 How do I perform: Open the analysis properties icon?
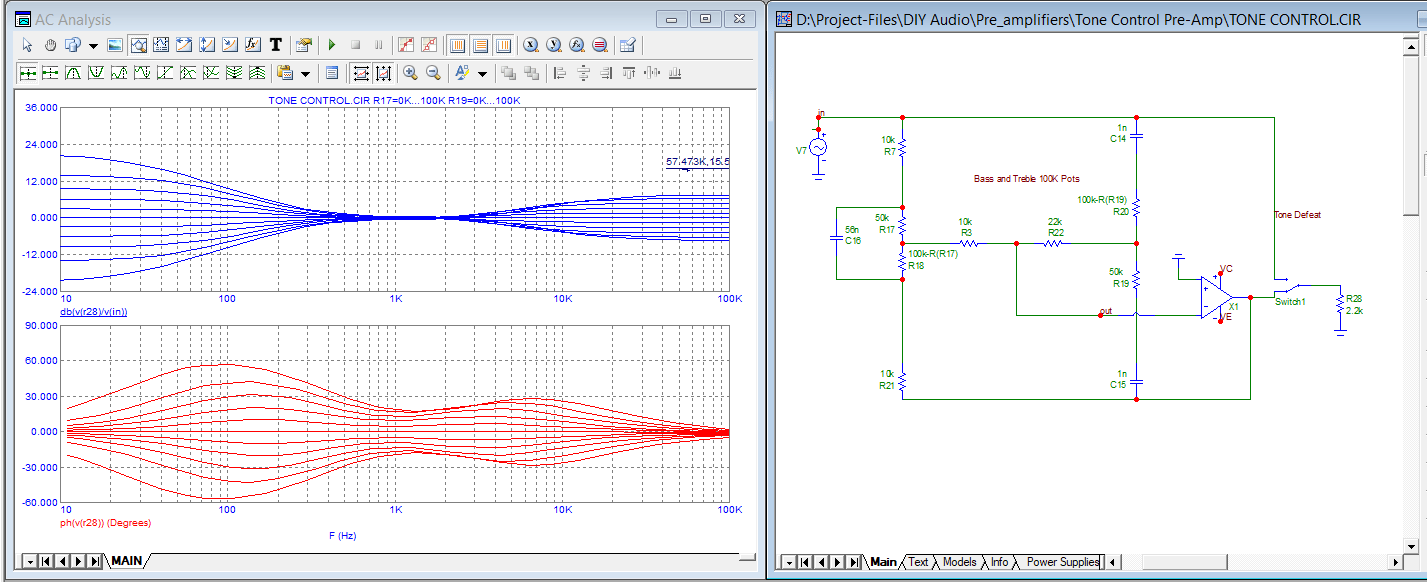point(304,45)
